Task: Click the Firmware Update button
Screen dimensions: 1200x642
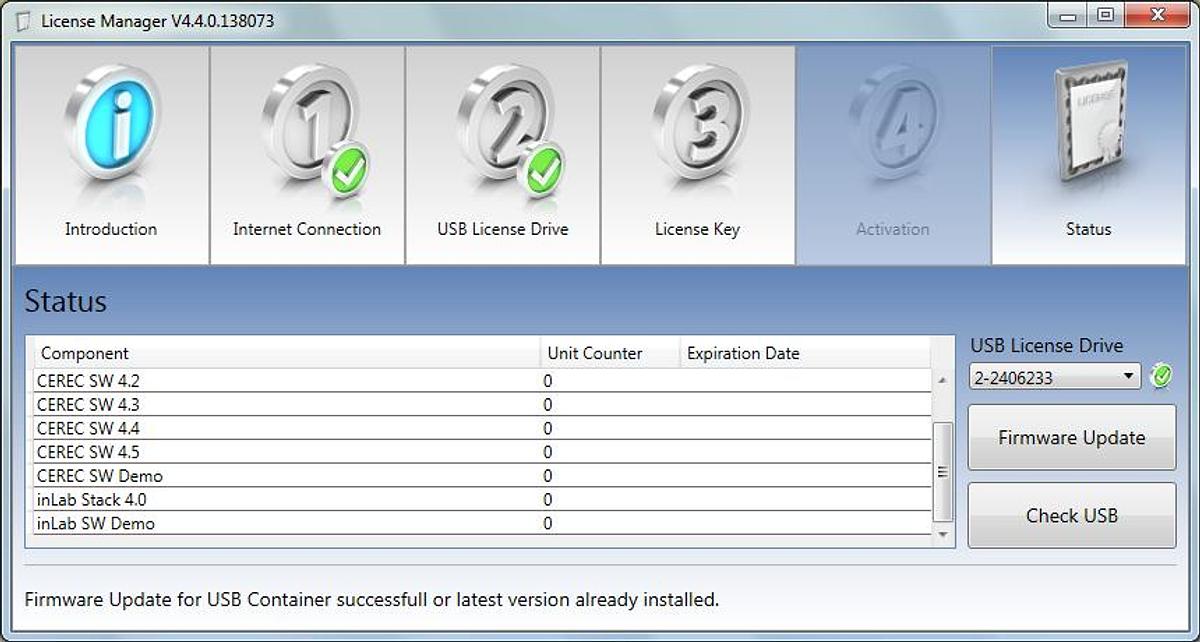Action: point(1072,437)
